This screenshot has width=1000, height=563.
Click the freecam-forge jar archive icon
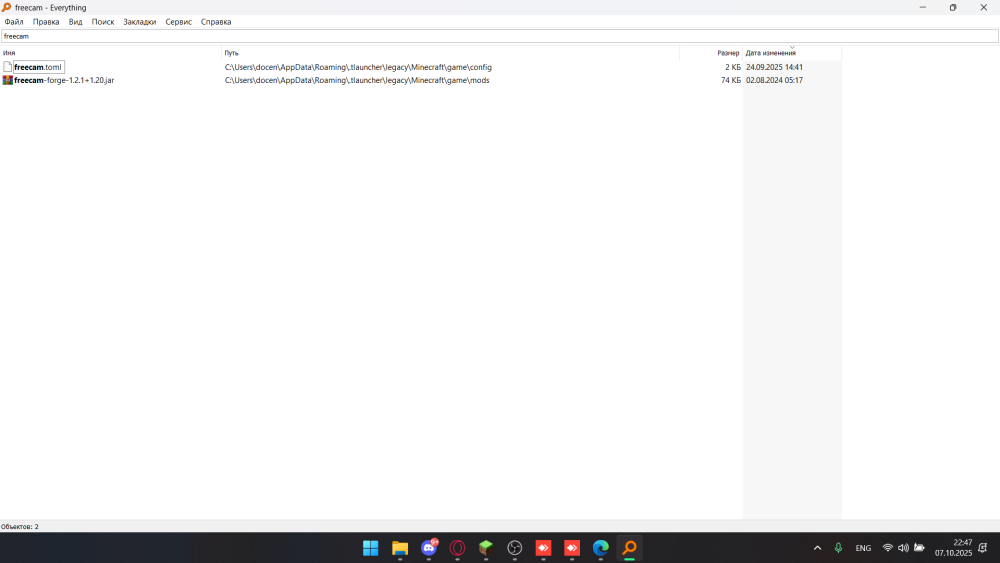coord(8,80)
